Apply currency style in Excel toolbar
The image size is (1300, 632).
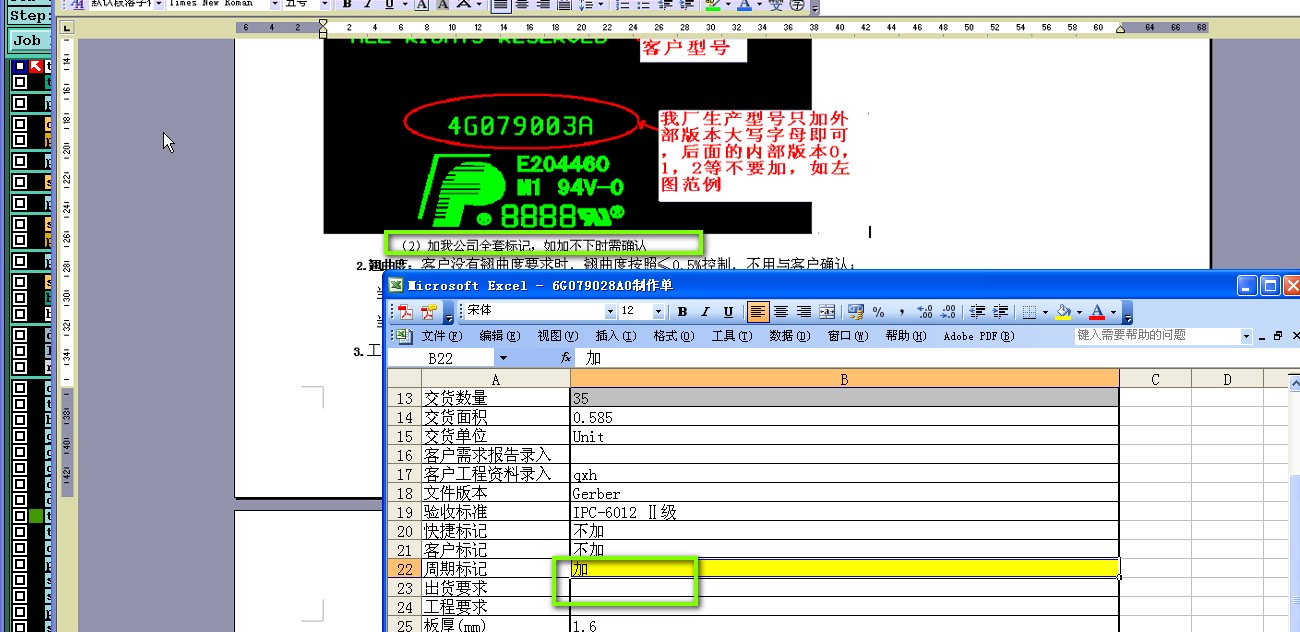(x=856, y=312)
